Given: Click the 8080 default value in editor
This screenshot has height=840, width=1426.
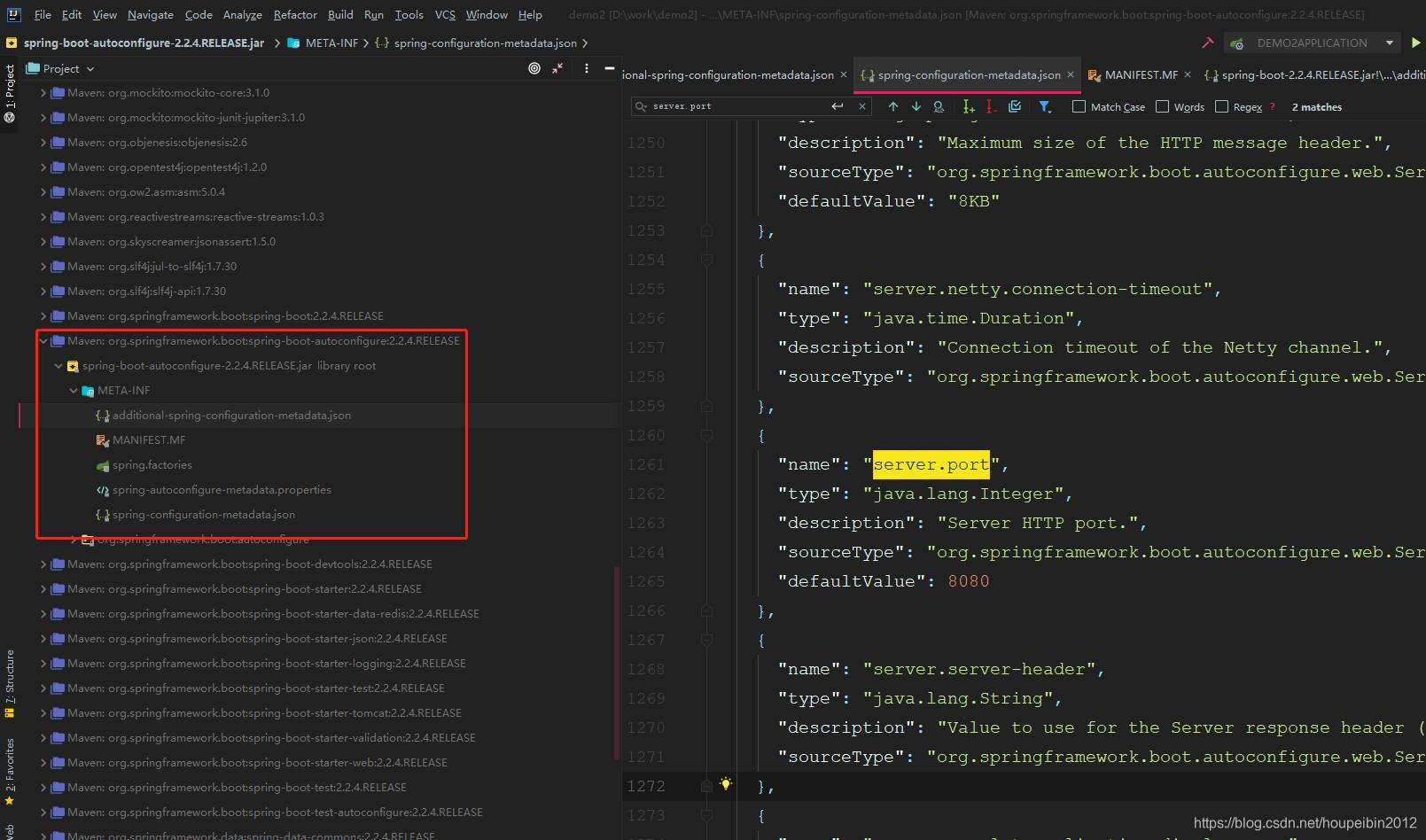Looking at the screenshot, I should pos(968,581).
